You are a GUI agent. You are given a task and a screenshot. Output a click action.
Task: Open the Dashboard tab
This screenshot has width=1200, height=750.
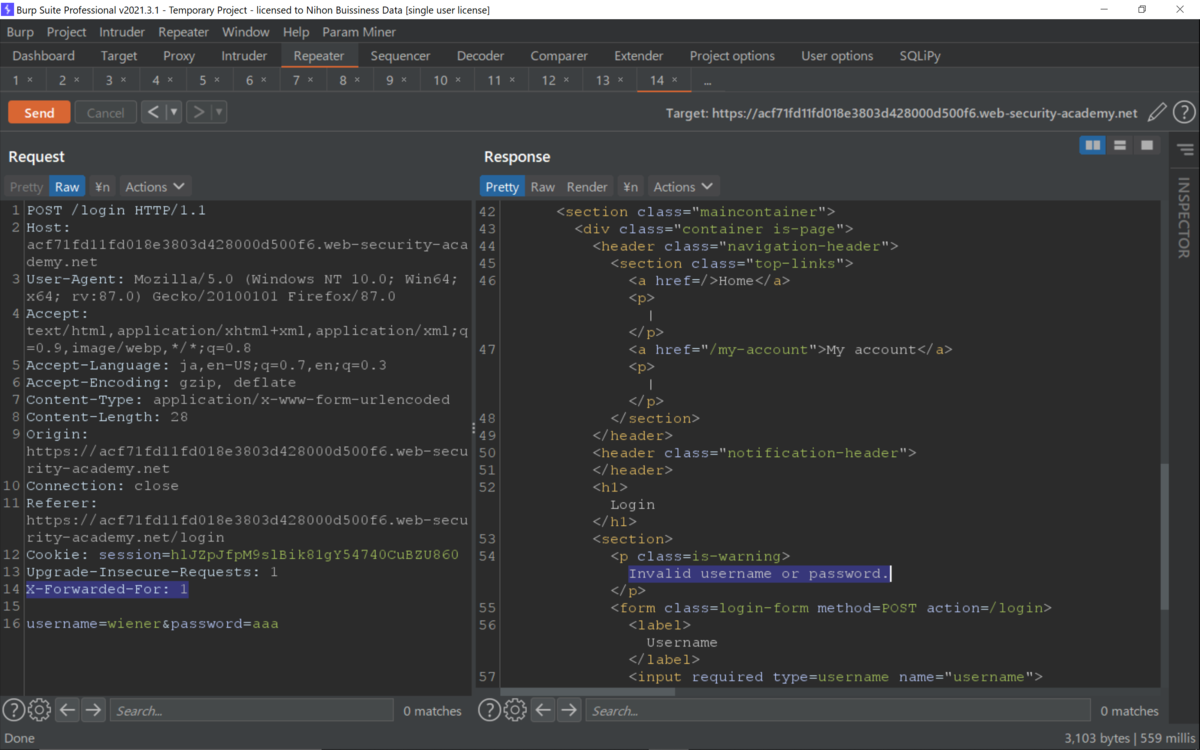click(x=44, y=56)
